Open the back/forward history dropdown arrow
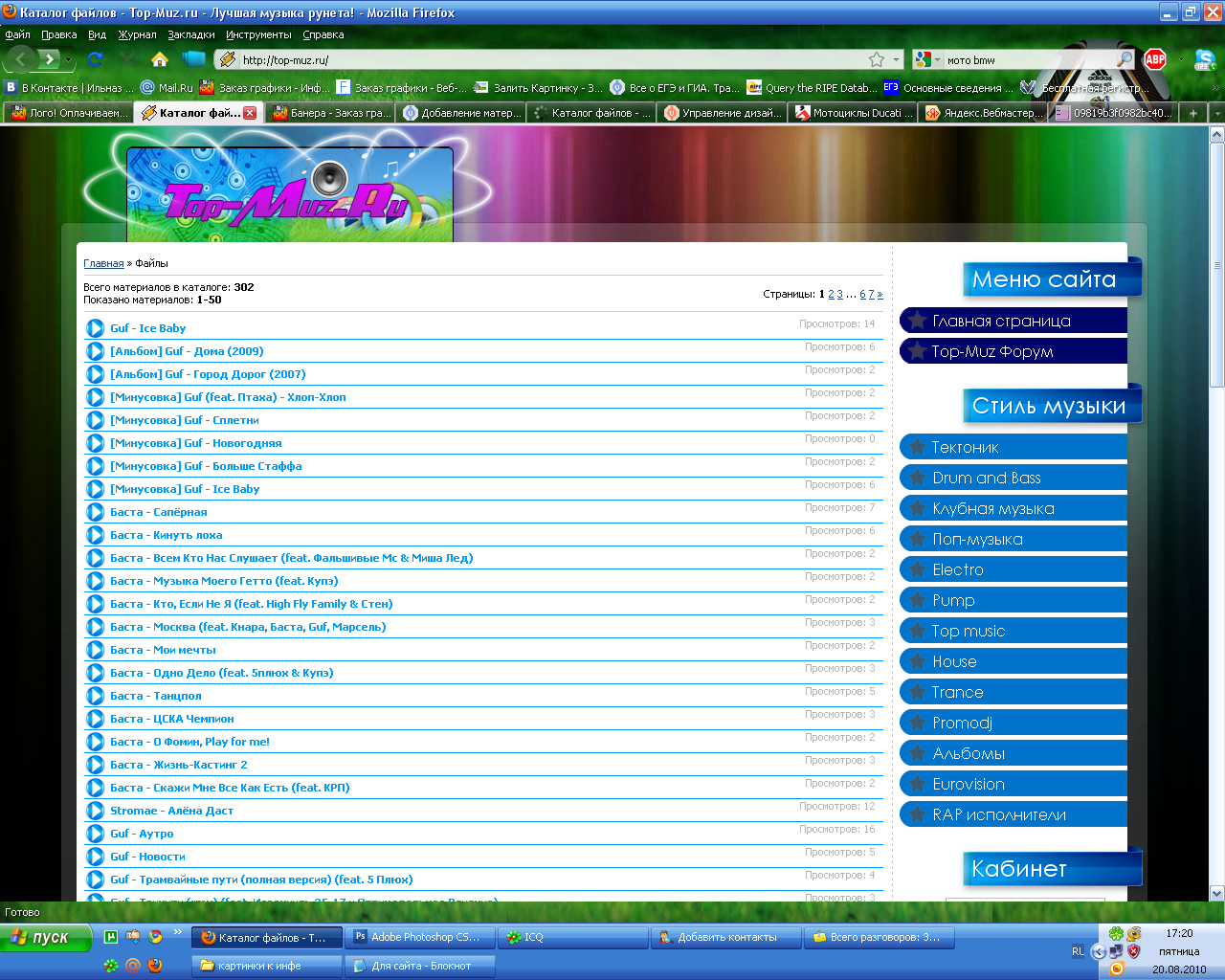 [68, 59]
